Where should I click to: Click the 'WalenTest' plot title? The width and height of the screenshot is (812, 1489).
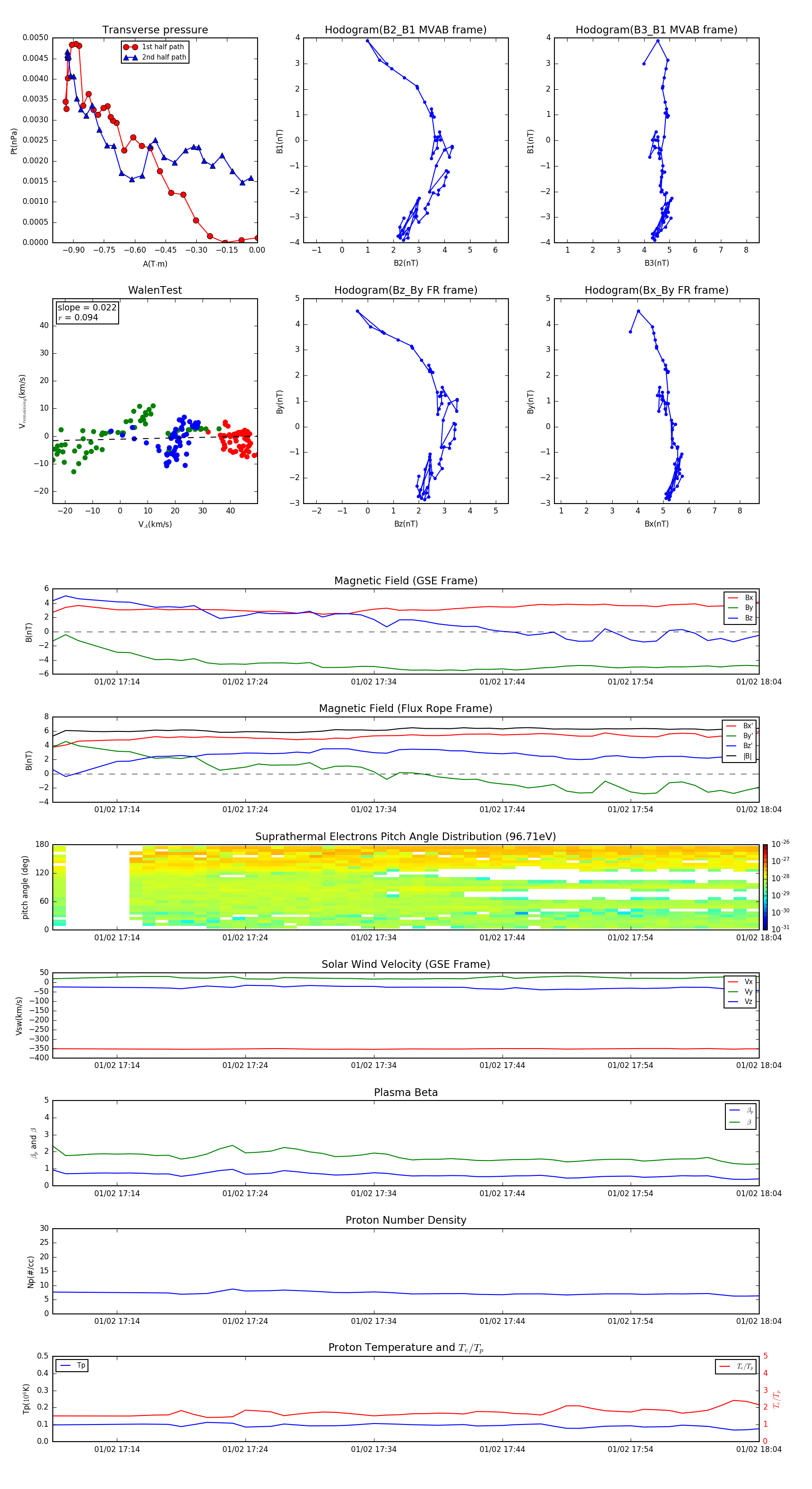click(155, 290)
